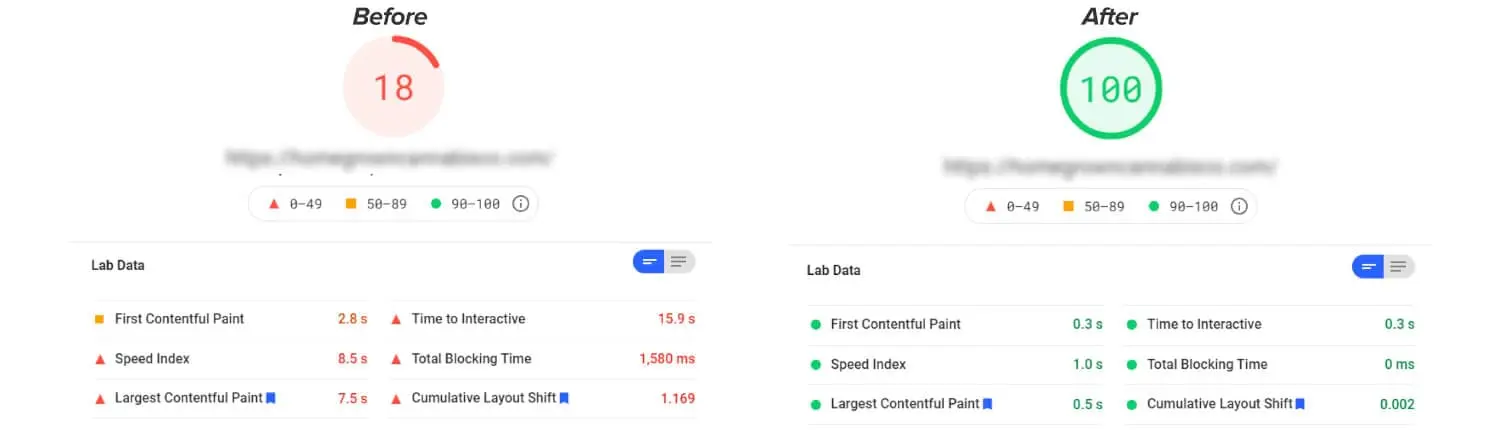
Task: Click orange square next to Before First Contentful Paint
Action: click(100, 319)
